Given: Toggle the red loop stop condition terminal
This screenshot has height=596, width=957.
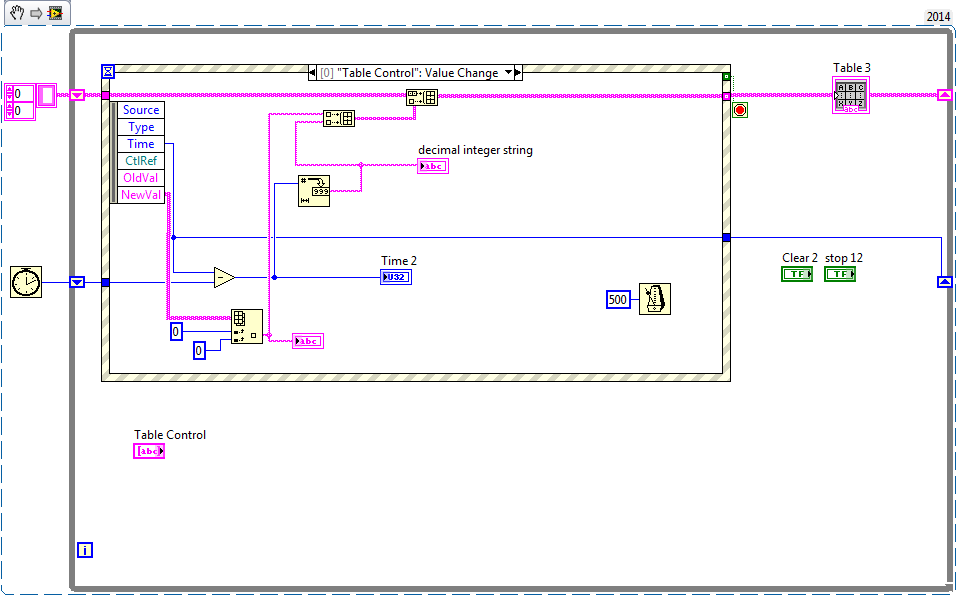Looking at the screenshot, I should pos(740,110).
